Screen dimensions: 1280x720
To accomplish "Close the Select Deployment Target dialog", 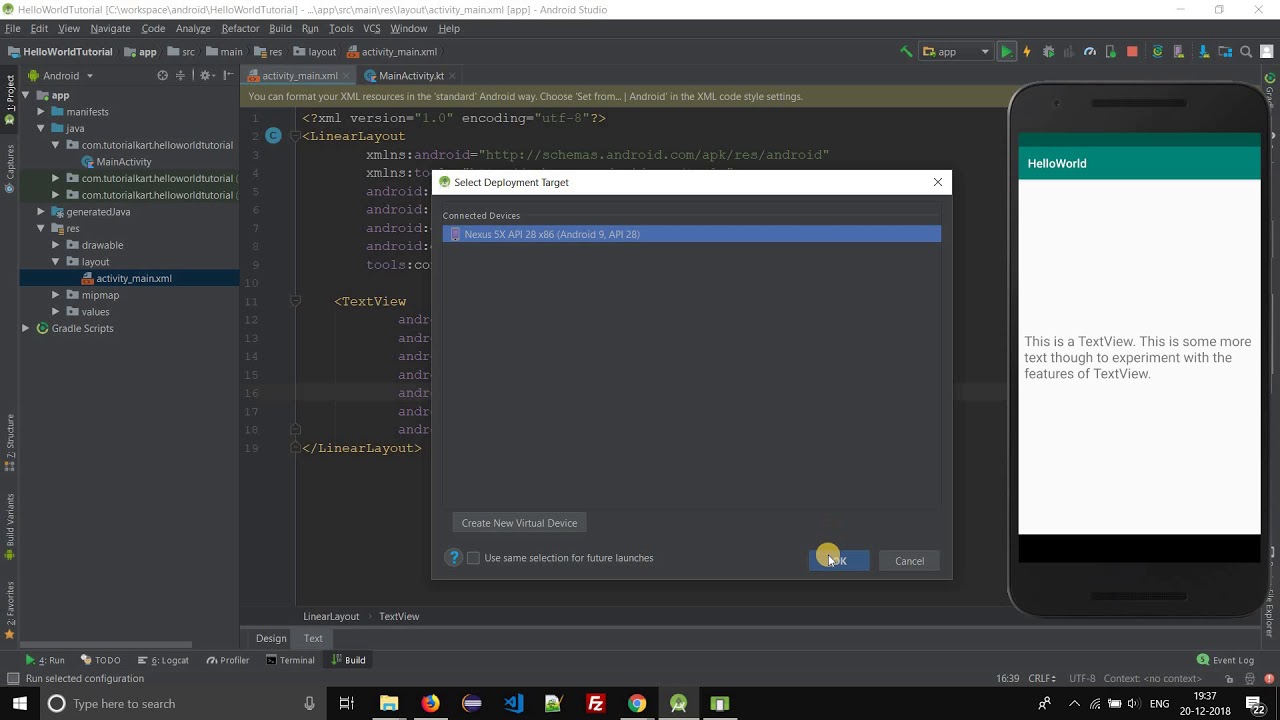I will pyautogui.click(x=937, y=182).
